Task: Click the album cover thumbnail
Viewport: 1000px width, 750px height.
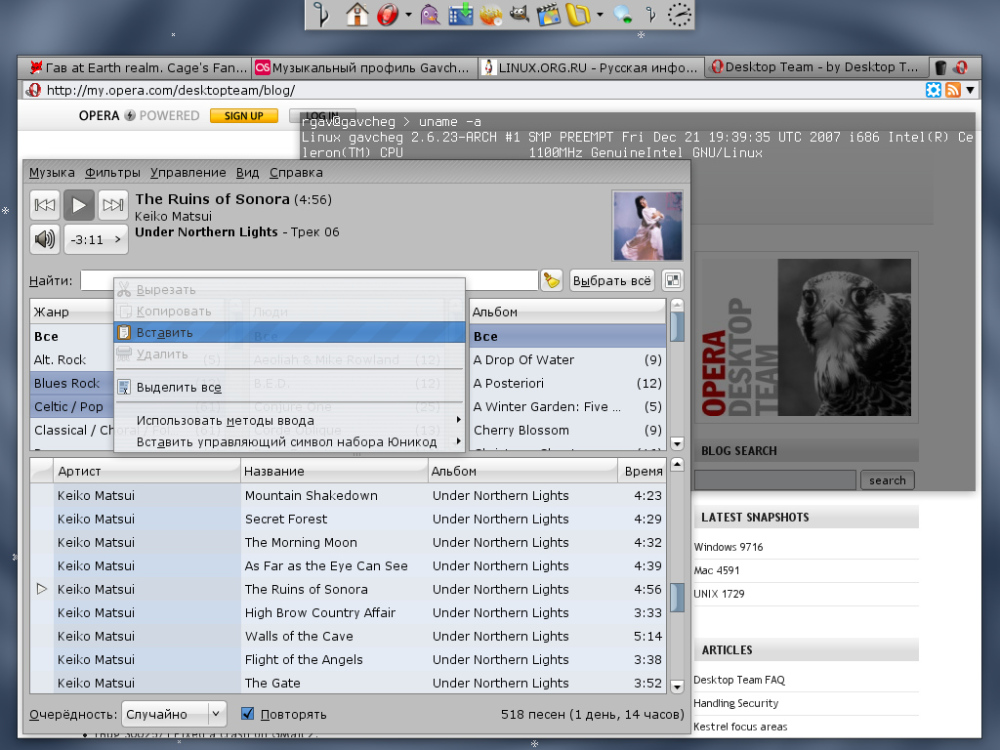Action: pyautogui.click(x=647, y=226)
